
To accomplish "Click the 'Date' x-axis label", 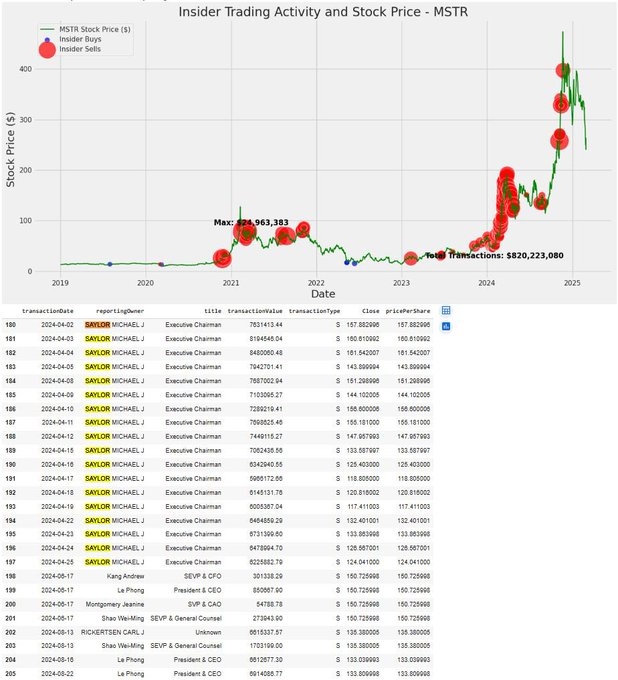I will click(x=323, y=294).
